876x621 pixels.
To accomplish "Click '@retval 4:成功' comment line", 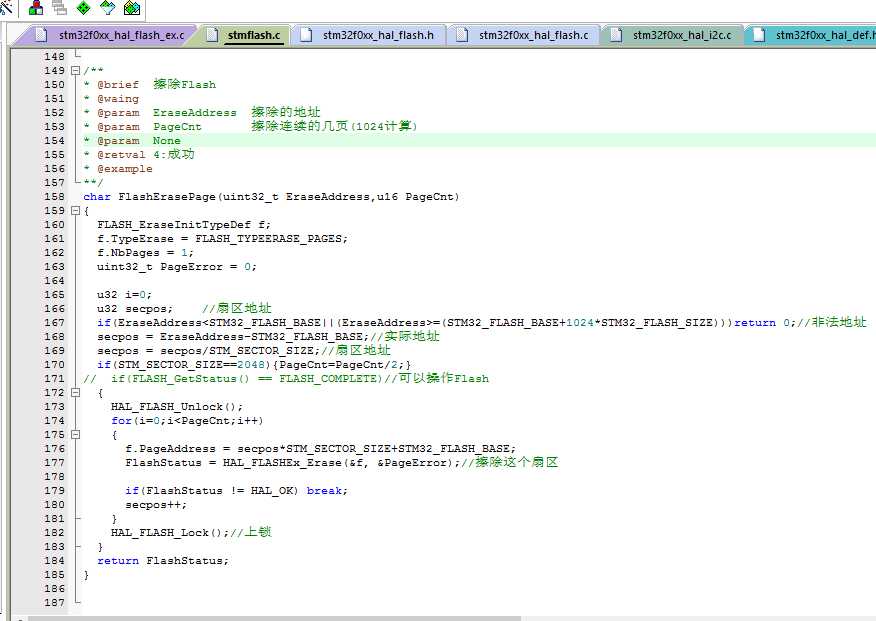I will pos(139,155).
